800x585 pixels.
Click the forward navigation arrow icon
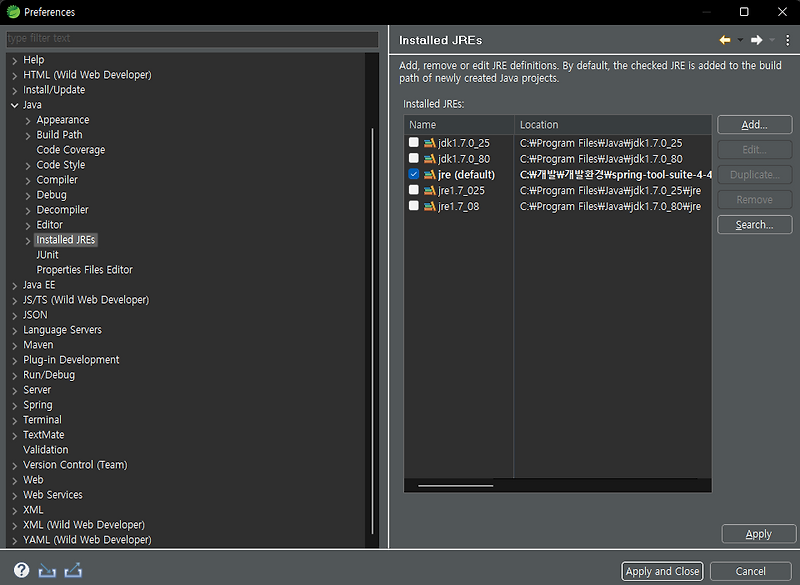coord(757,39)
